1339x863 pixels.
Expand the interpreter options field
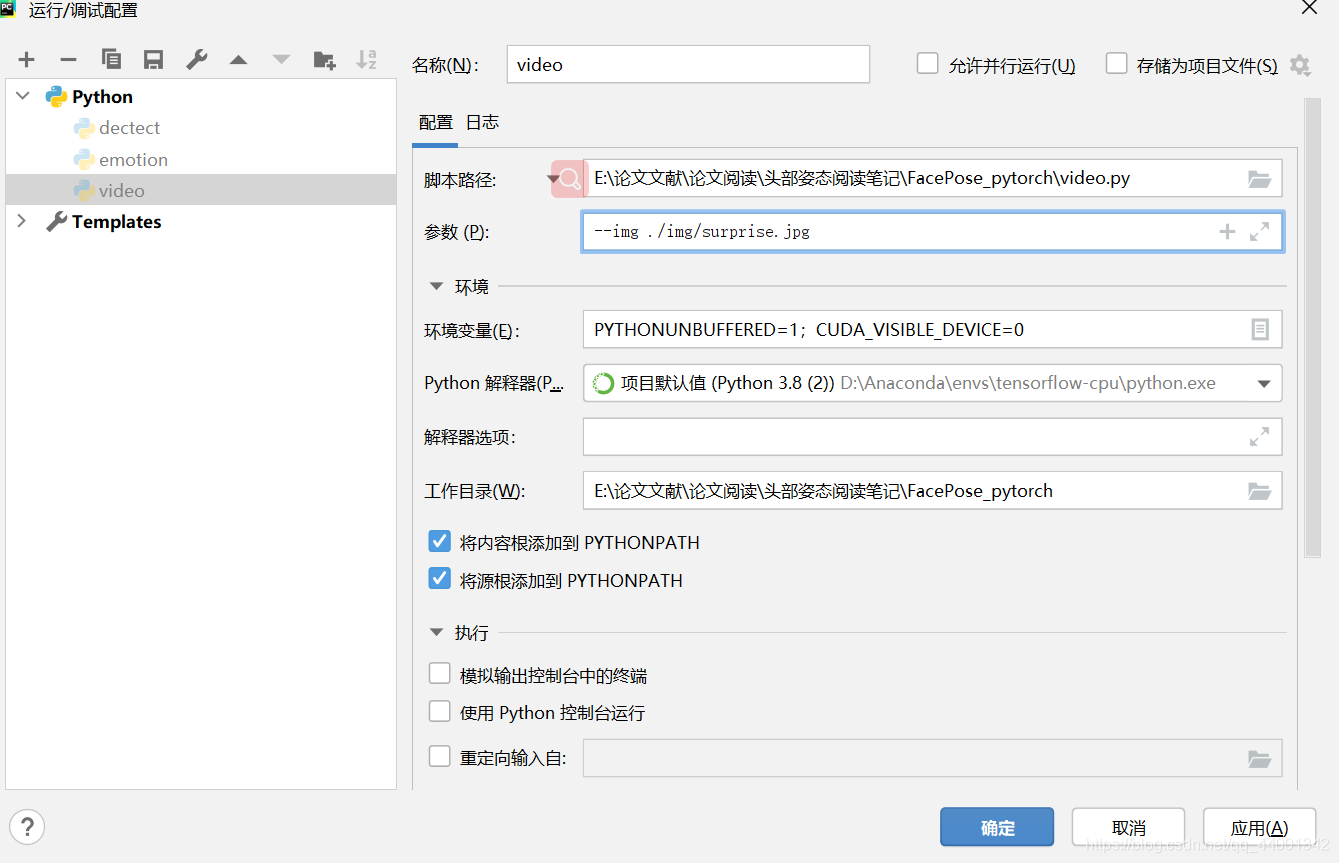pyautogui.click(x=1259, y=437)
